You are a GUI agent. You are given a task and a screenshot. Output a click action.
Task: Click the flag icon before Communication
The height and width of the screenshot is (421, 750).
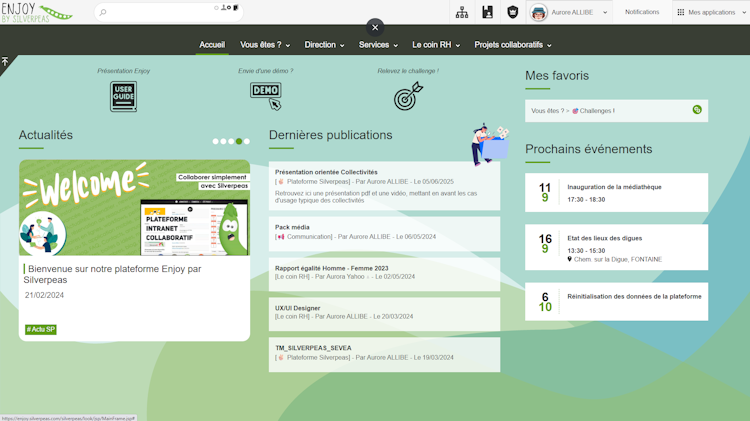pos(281,237)
